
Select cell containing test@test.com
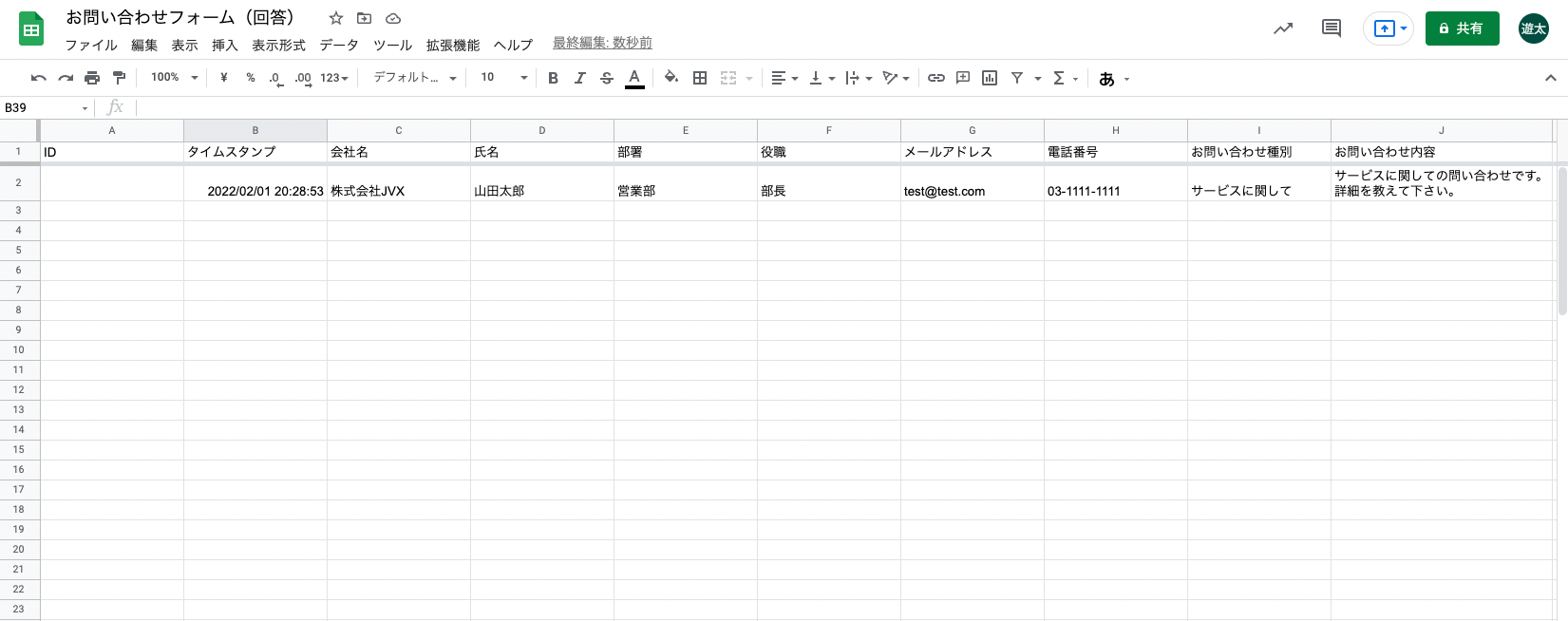(x=973, y=183)
